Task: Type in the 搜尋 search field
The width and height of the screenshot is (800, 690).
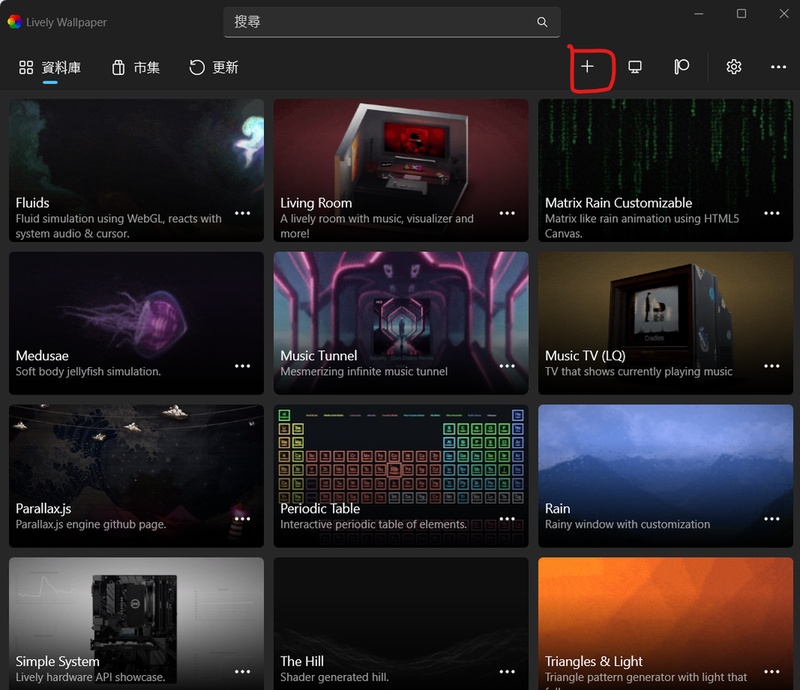Action: (x=380, y=22)
